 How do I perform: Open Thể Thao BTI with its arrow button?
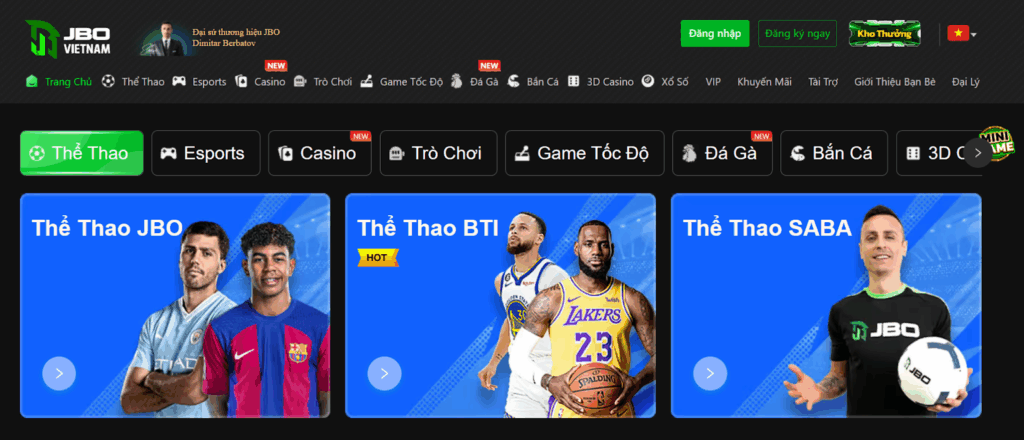click(384, 373)
